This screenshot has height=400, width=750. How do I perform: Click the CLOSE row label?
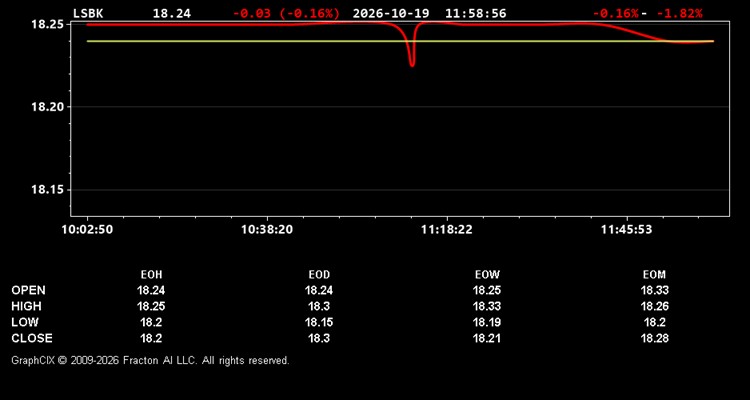tap(32, 338)
